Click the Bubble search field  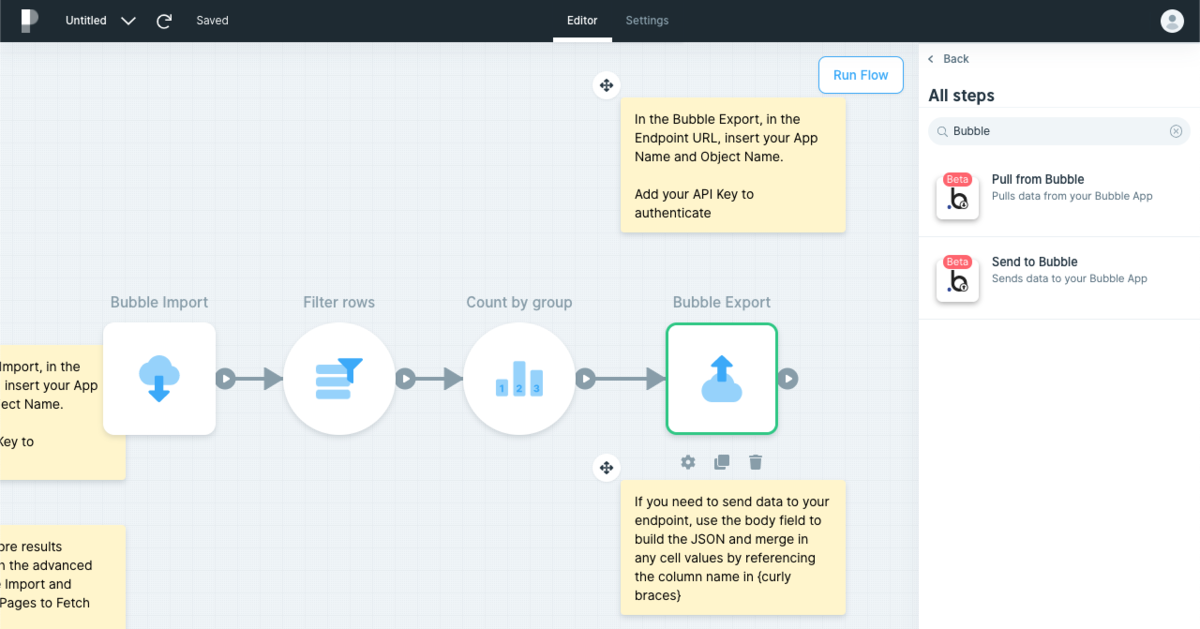1059,131
